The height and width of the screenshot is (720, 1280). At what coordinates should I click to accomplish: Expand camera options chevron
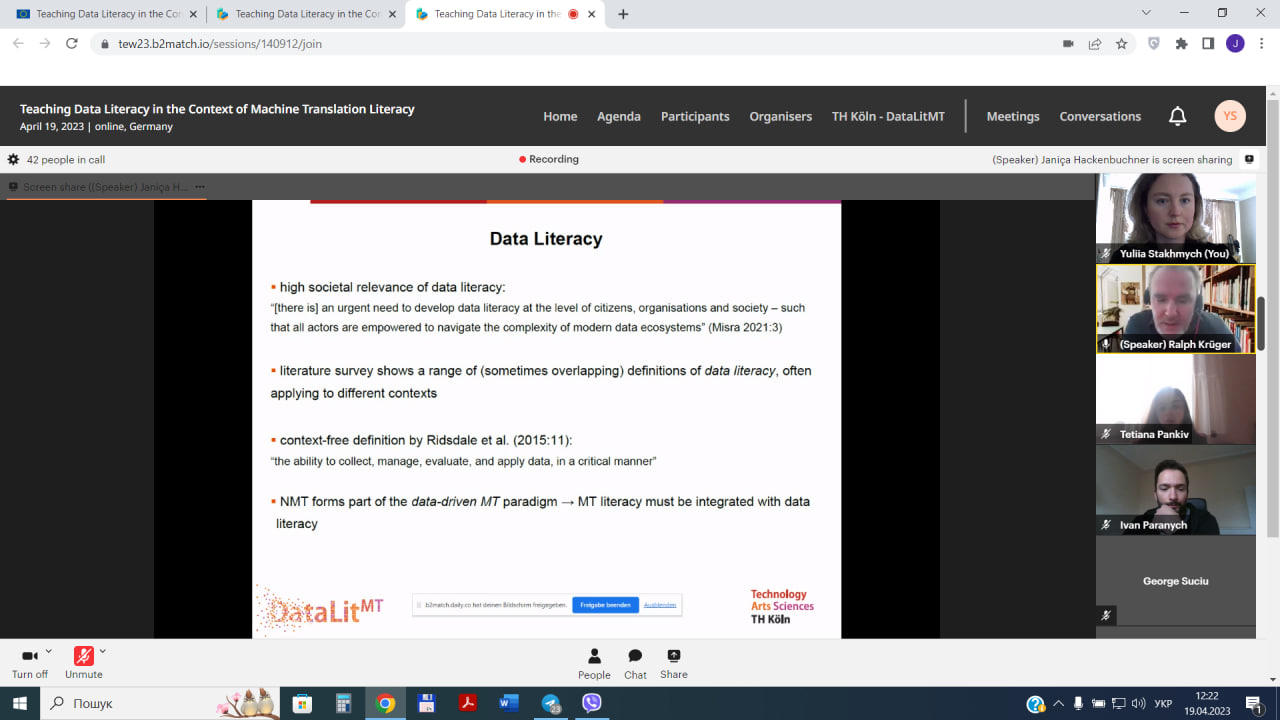pos(48,651)
